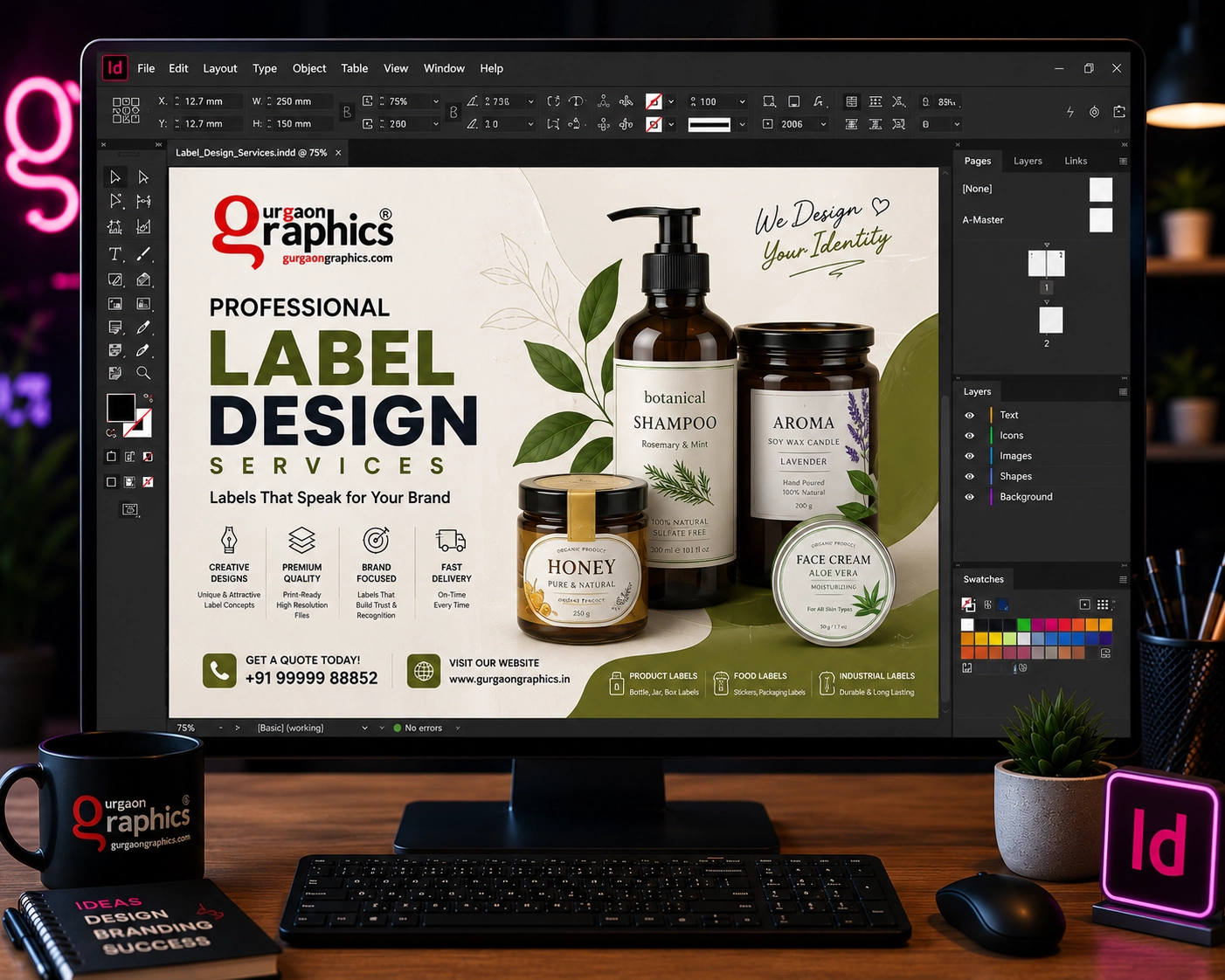The image size is (1225, 980).
Task: Click the screen mode icon below tools
Action: tap(130, 509)
